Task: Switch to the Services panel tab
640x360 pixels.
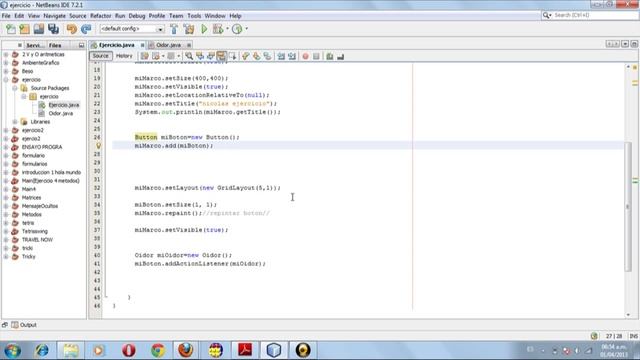Action: tap(35, 45)
